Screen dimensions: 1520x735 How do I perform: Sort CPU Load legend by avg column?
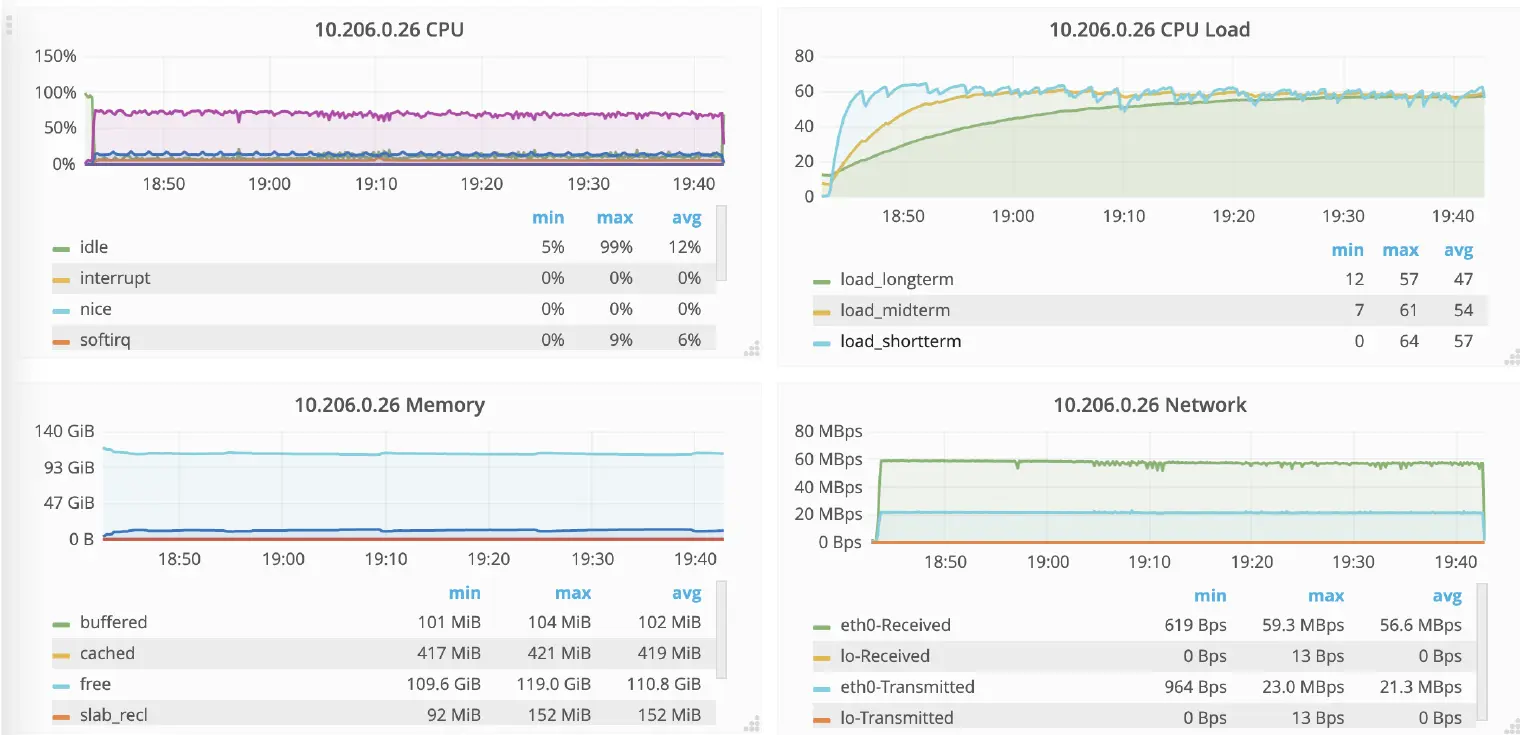(x=1459, y=250)
